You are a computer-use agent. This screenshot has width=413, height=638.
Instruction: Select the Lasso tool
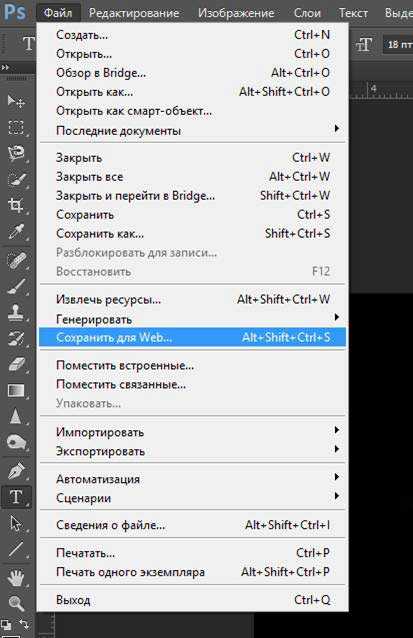click(x=16, y=153)
